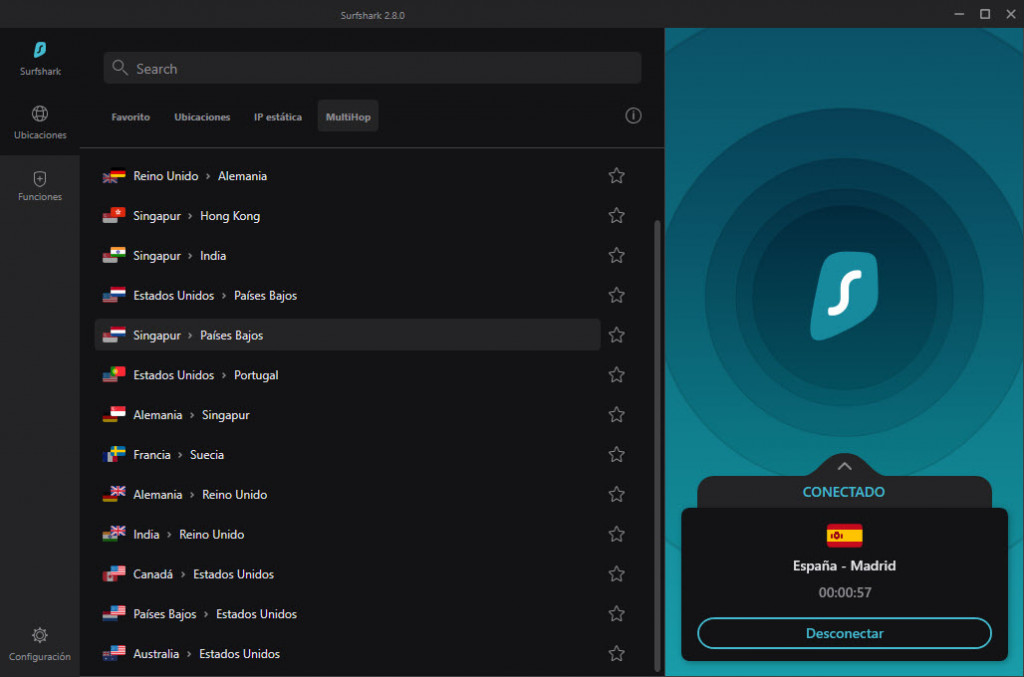Choose Estados Unidos › Portugal
This screenshot has height=677, width=1024.
(x=347, y=375)
